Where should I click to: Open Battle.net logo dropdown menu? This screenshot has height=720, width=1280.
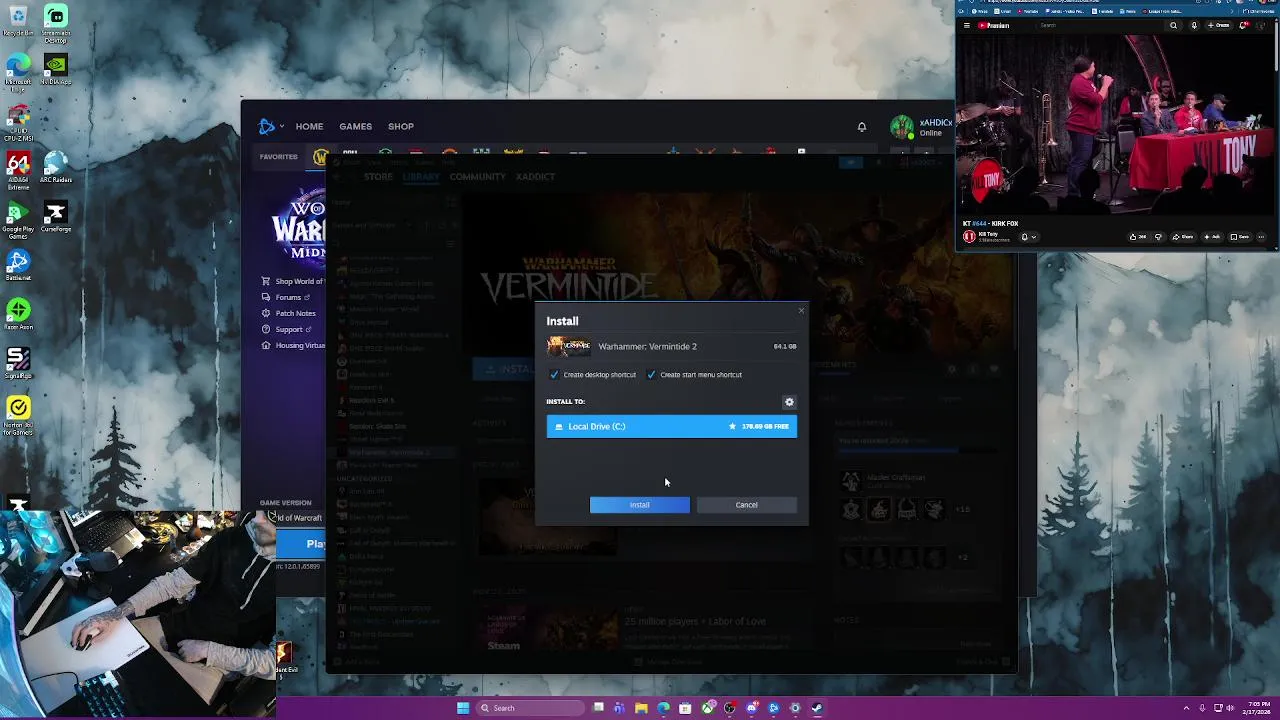point(271,126)
